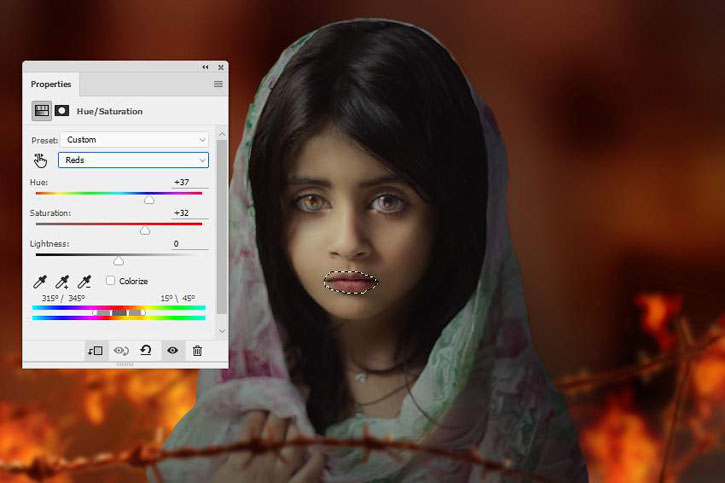Select the adjustment properties icon
The height and width of the screenshot is (483, 725).
[x=42, y=111]
